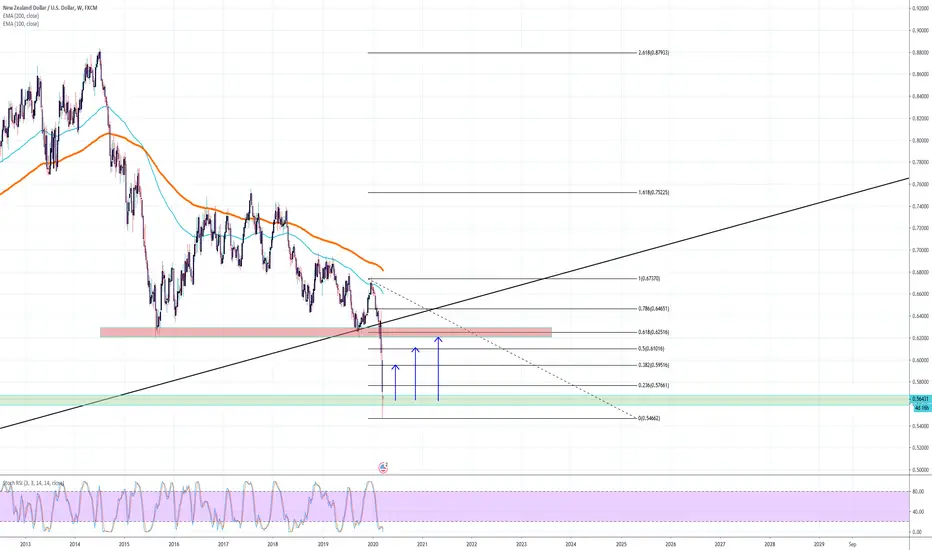Click the 0.618(0.62516) Fibonacci level label
Image resolution: width=932 pixels, height=550 pixels.
pyautogui.click(x=654, y=332)
